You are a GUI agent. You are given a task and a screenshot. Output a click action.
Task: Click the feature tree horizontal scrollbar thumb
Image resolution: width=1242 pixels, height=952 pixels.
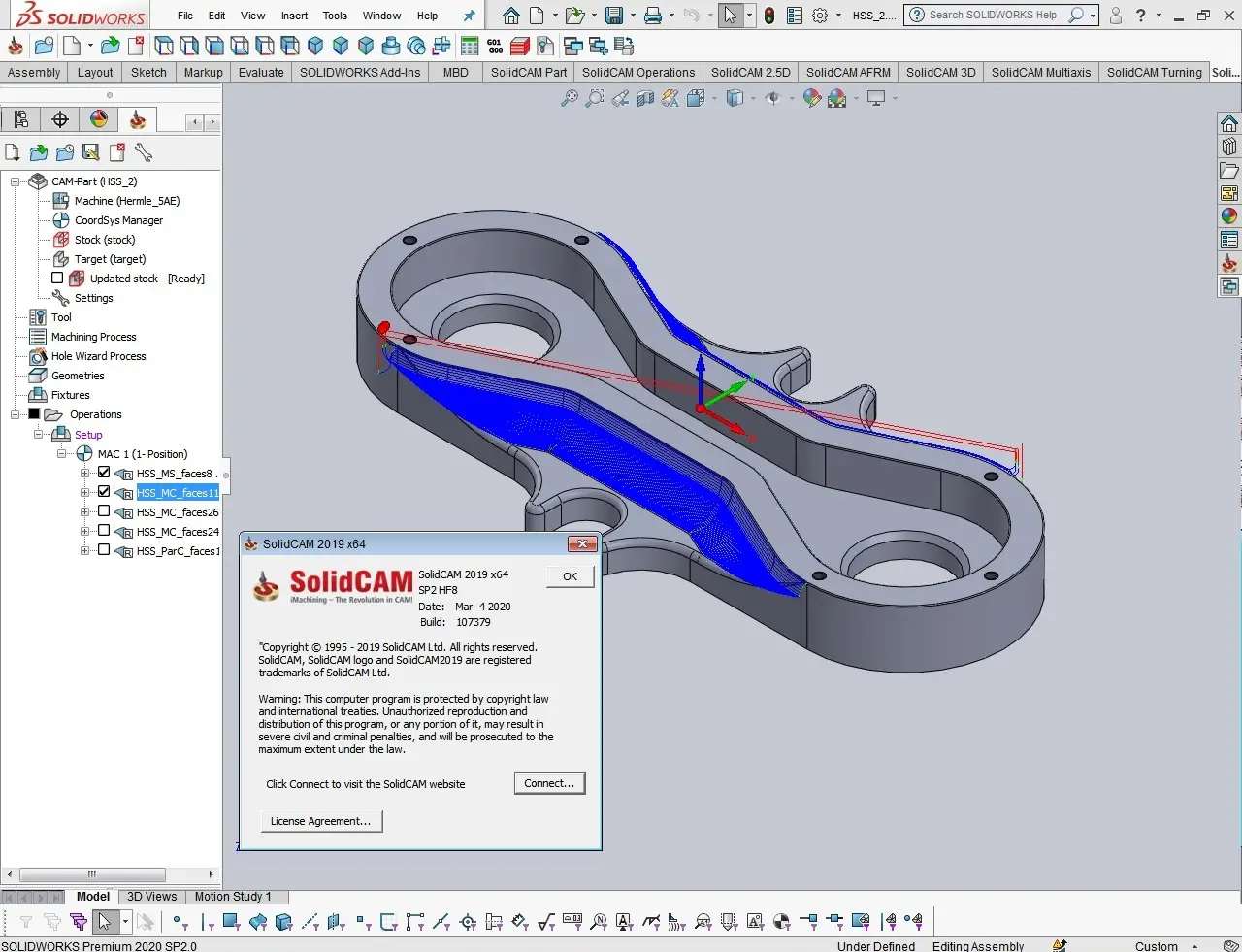(92, 874)
